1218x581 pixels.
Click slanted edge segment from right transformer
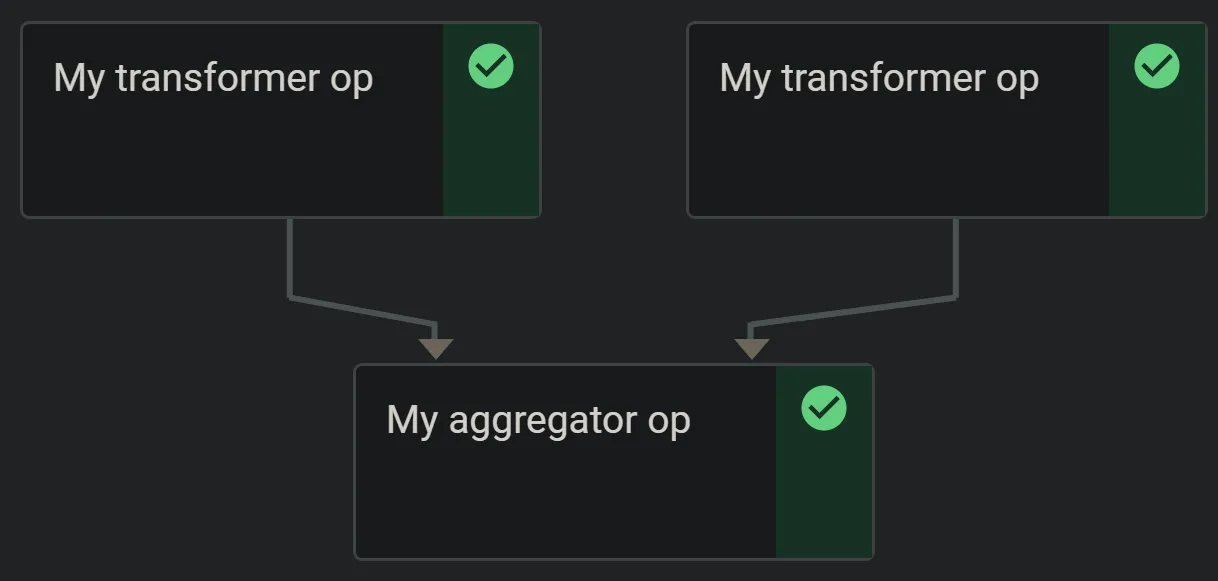tap(852, 310)
